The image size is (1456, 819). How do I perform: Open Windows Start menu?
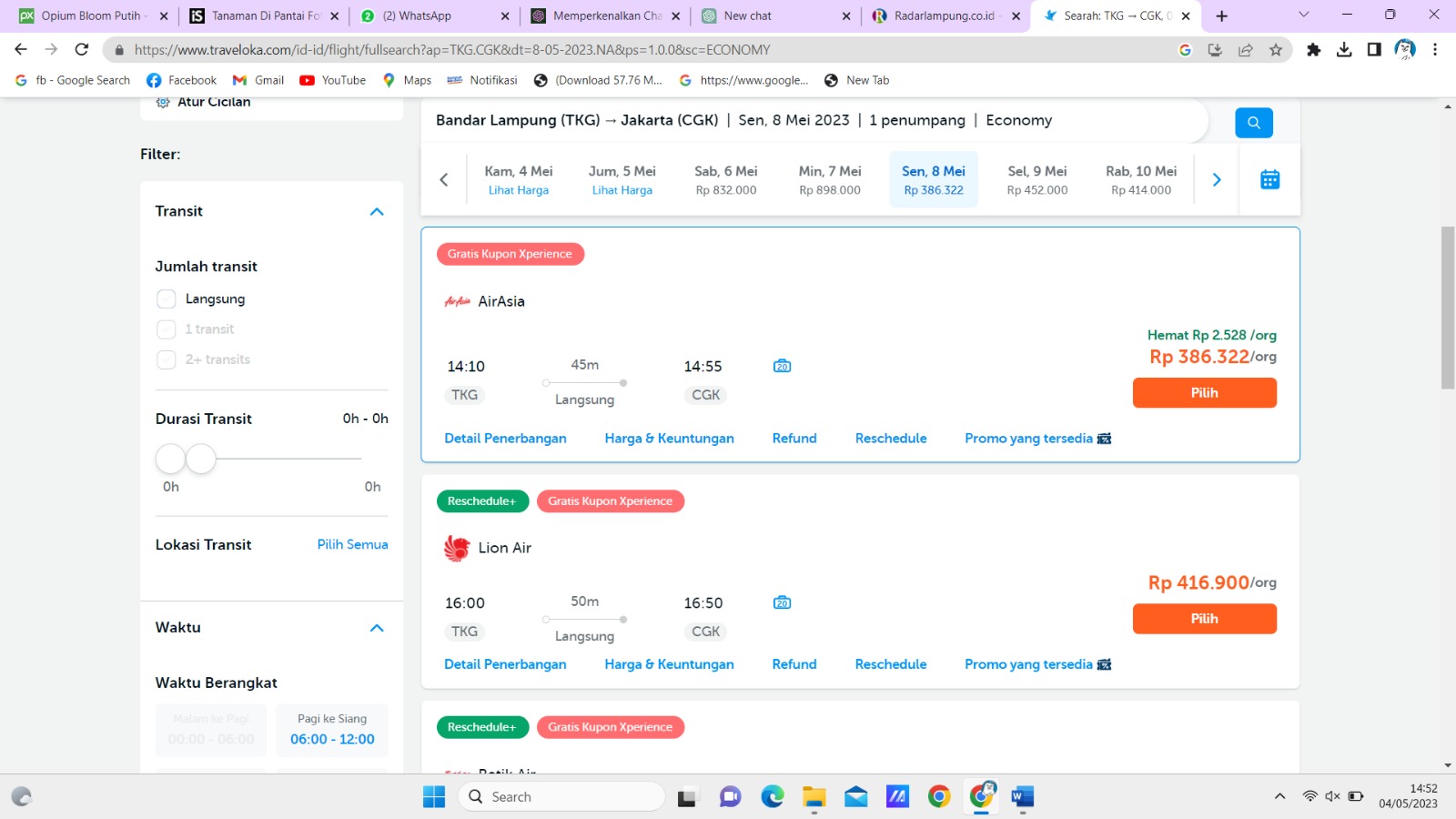(434, 797)
